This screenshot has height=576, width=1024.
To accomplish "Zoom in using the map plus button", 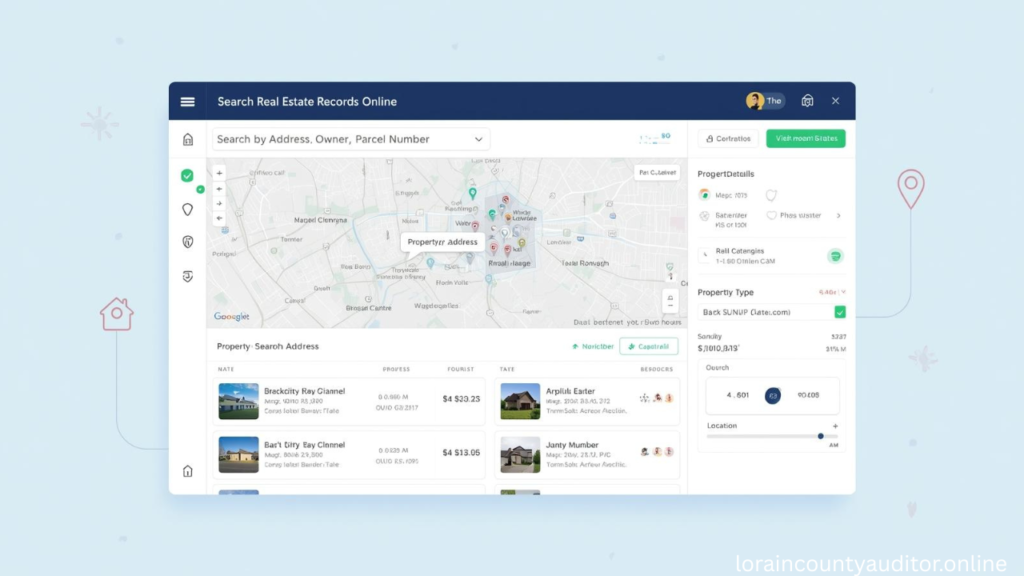I will (x=219, y=172).
